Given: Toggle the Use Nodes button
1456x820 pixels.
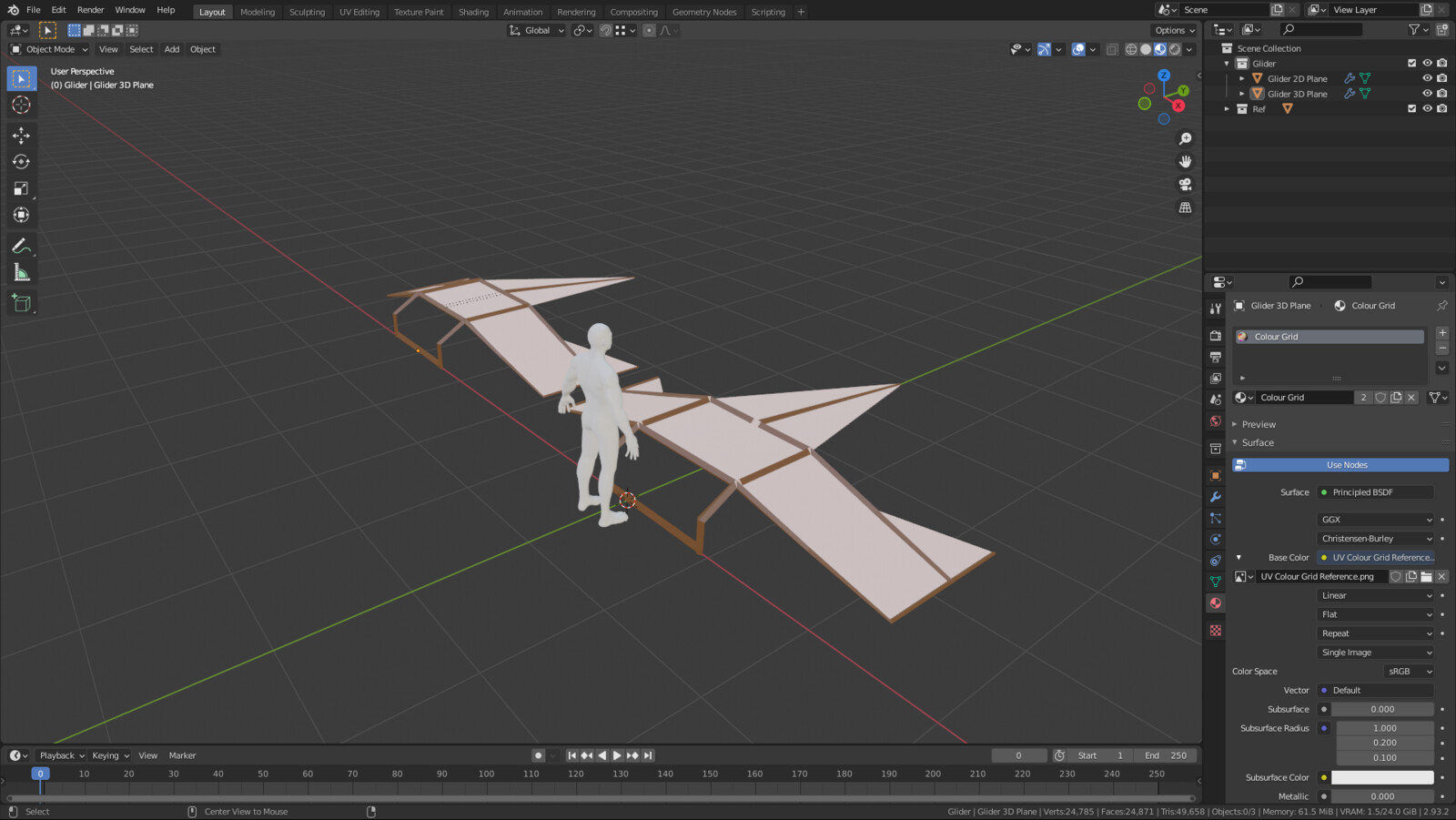Looking at the screenshot, I should click(x=1340, y=465).
